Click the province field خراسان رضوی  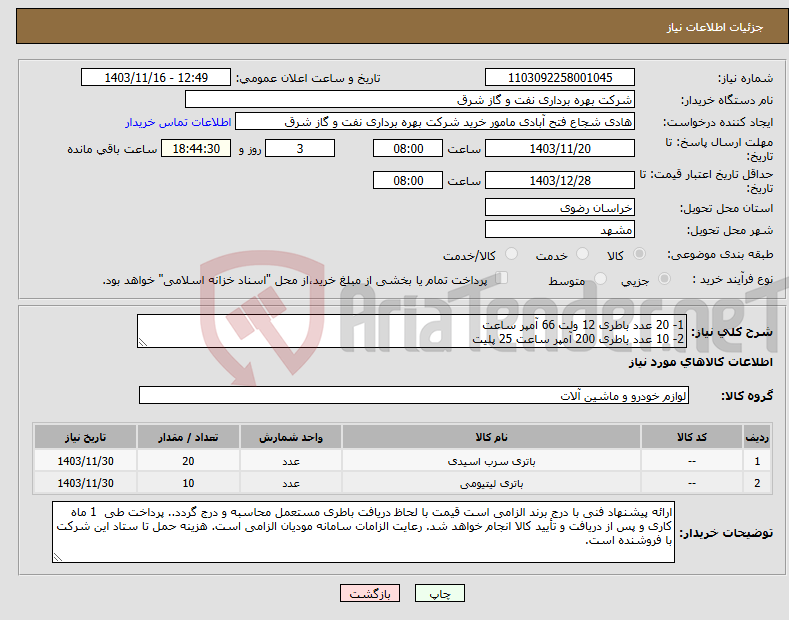[560, 207]
